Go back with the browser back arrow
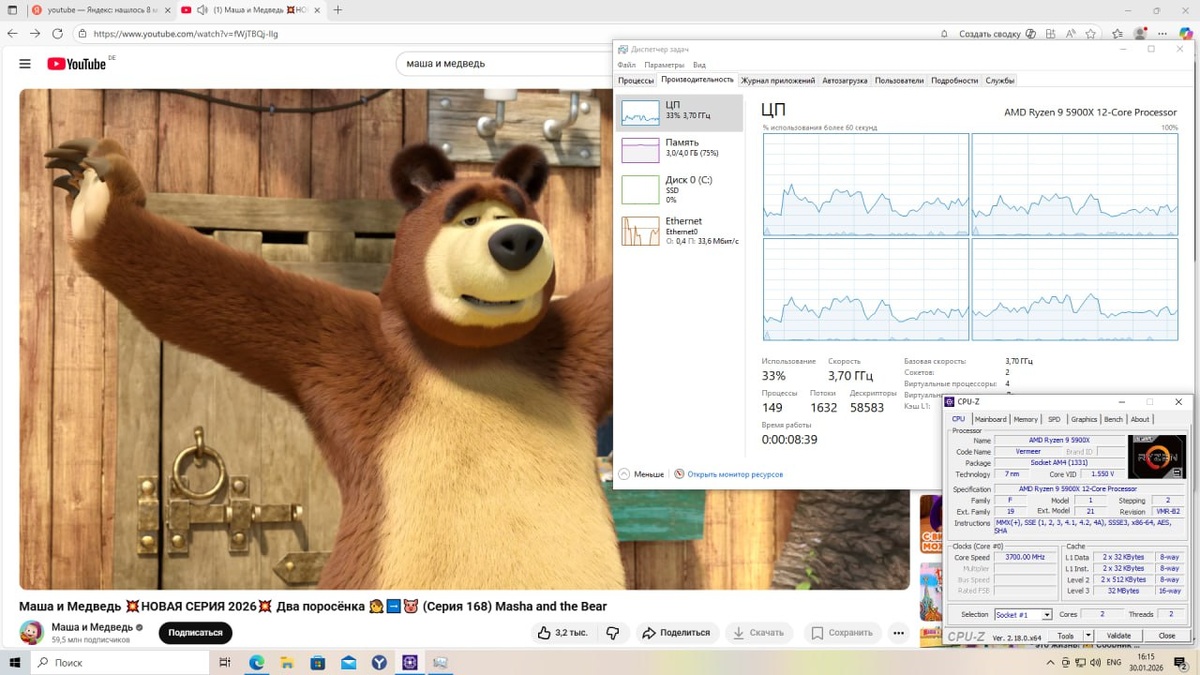Image resolution: width=1200 pixels, height=675 pixels. (x=12, y=33)
